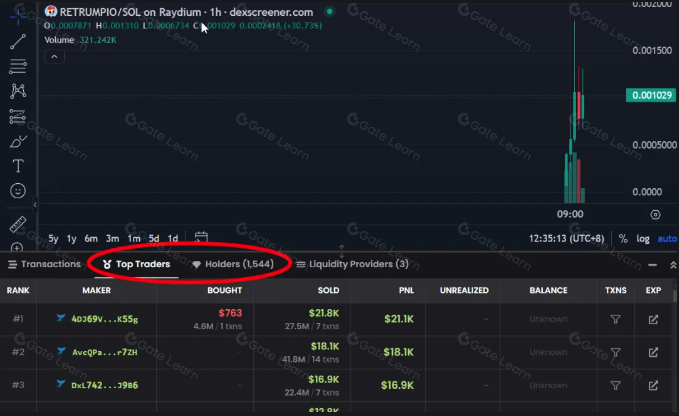Open the emoji icons tool
Image resolution: width=679 pixels, height=416 pixels.
tap(18, 190)
